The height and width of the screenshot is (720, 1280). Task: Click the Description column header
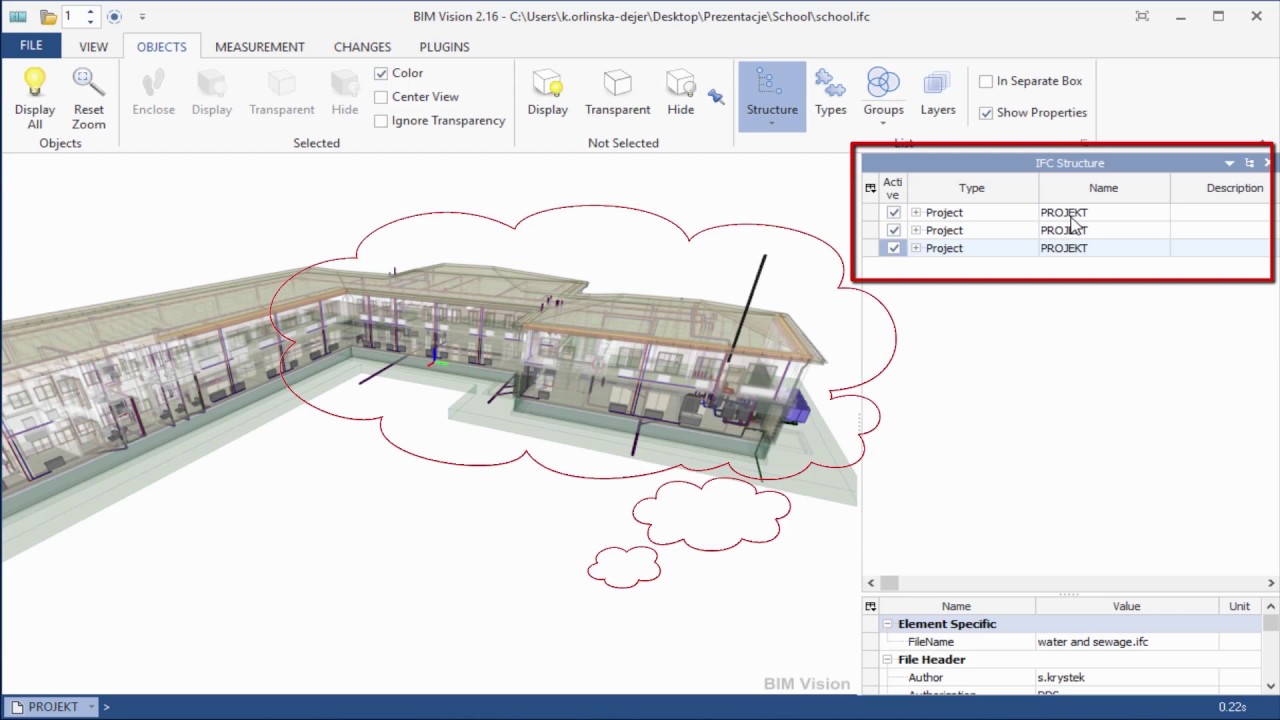(1225, 188)
